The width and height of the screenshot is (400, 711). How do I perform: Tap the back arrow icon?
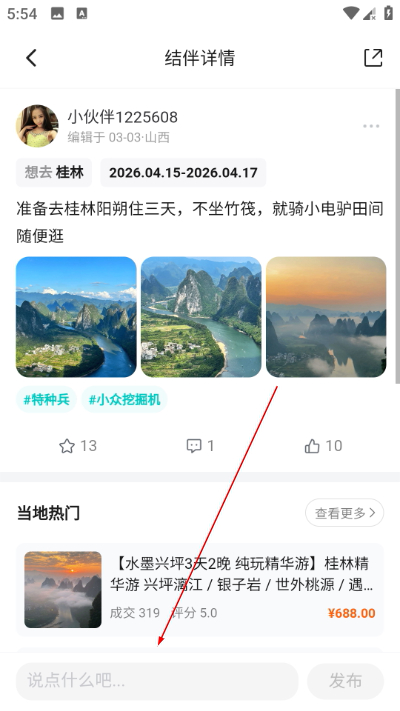(x=31, y=58)
